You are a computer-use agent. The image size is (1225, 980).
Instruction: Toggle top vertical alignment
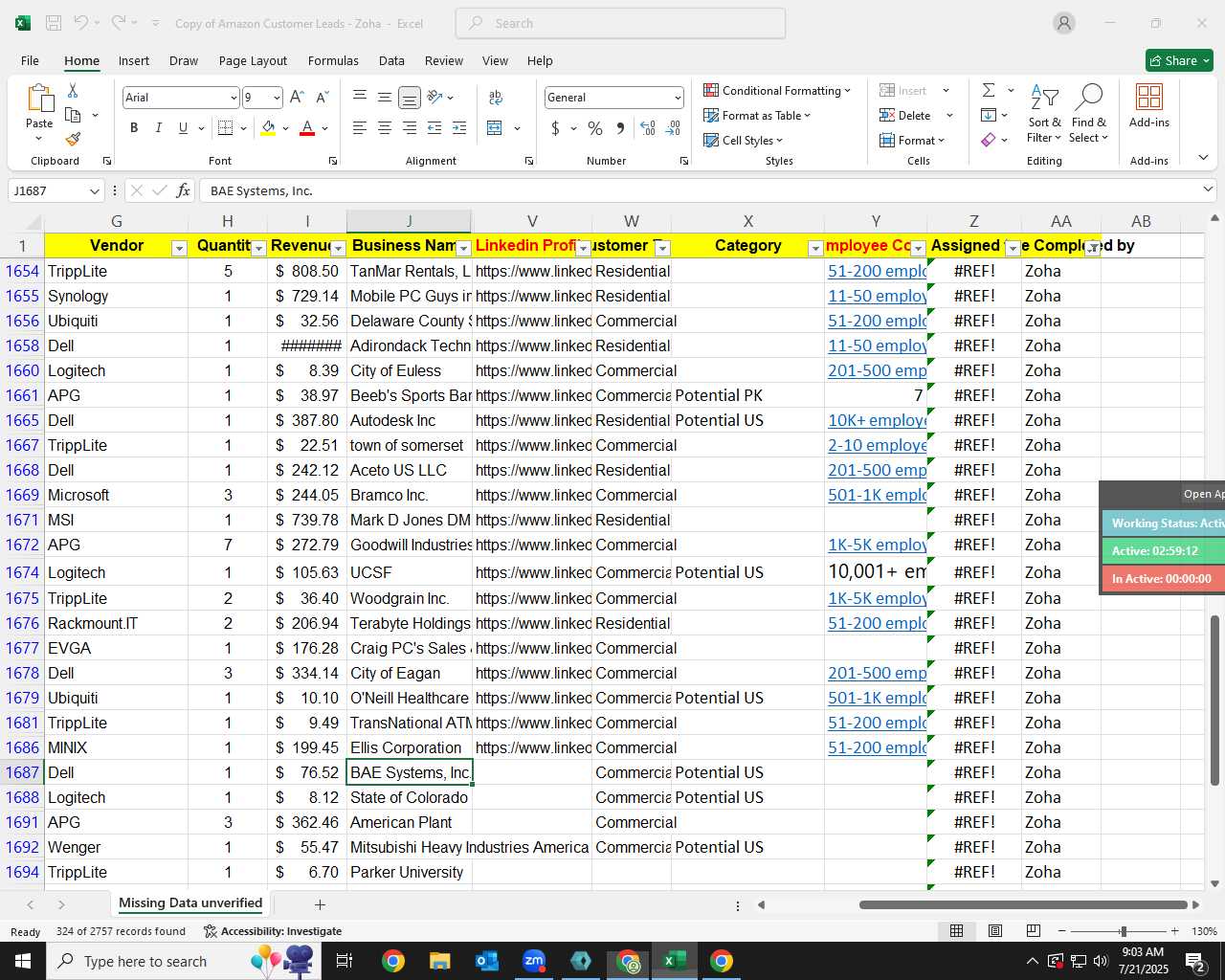click(360, 98)
